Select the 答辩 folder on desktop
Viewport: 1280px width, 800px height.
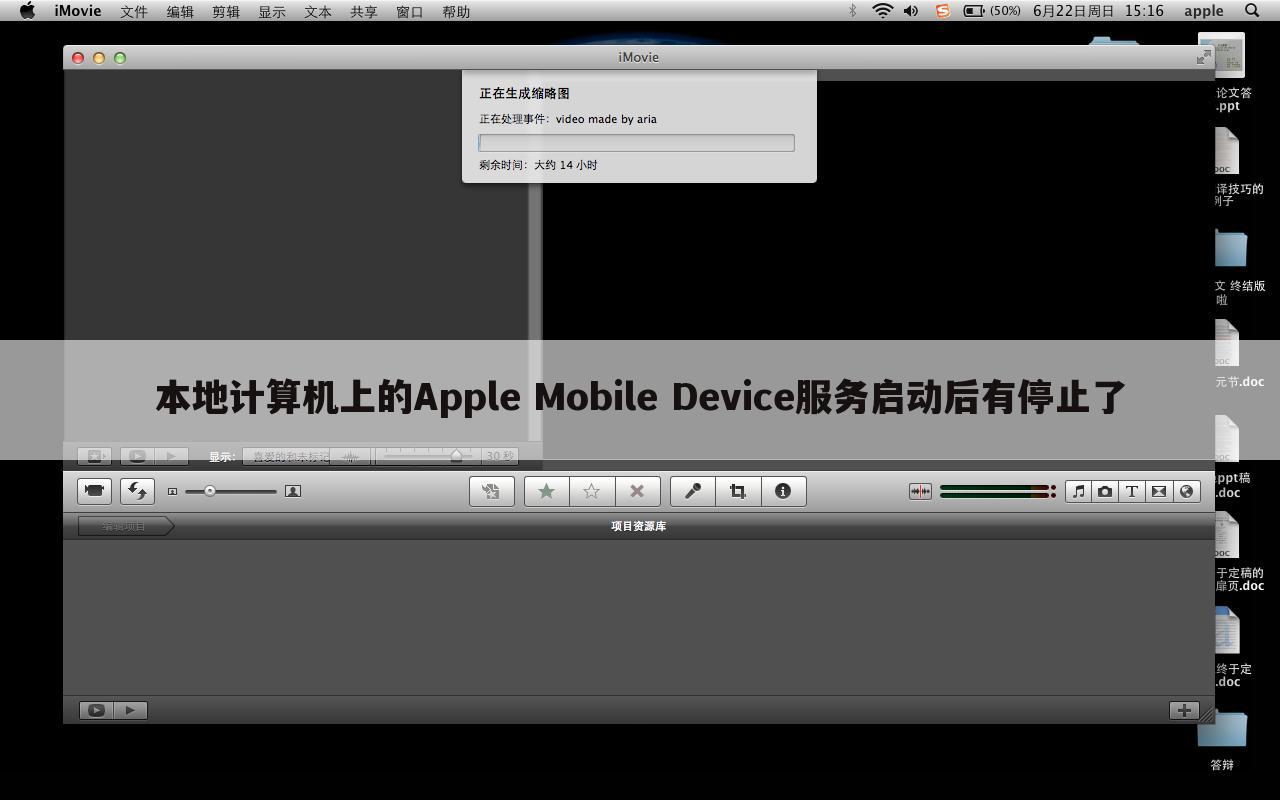coord(1222,740)
